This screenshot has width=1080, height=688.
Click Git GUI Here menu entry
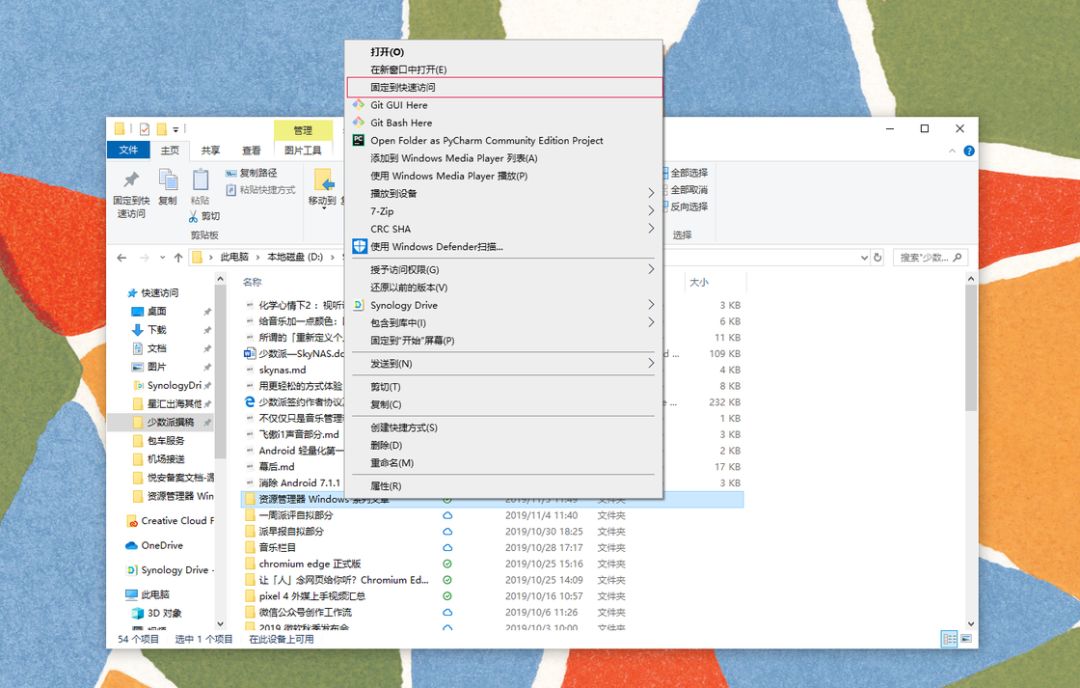(504, 105)
